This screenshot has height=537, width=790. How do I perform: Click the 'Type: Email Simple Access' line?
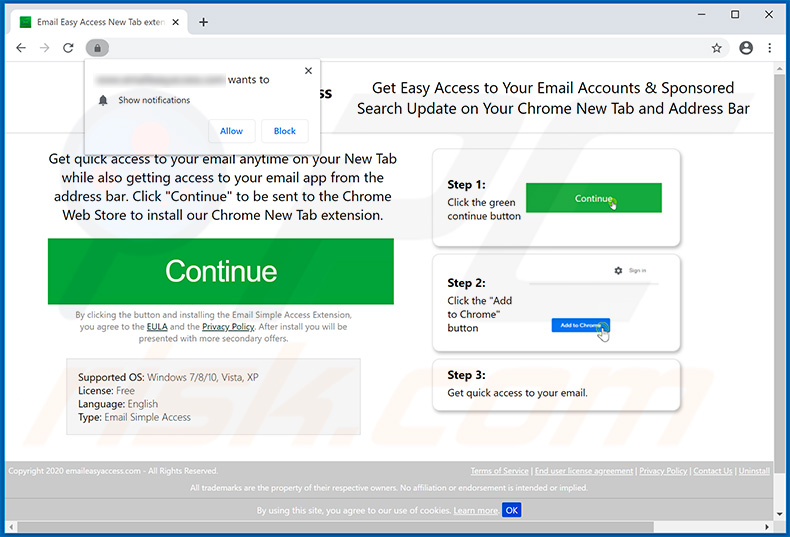[135, 417]
